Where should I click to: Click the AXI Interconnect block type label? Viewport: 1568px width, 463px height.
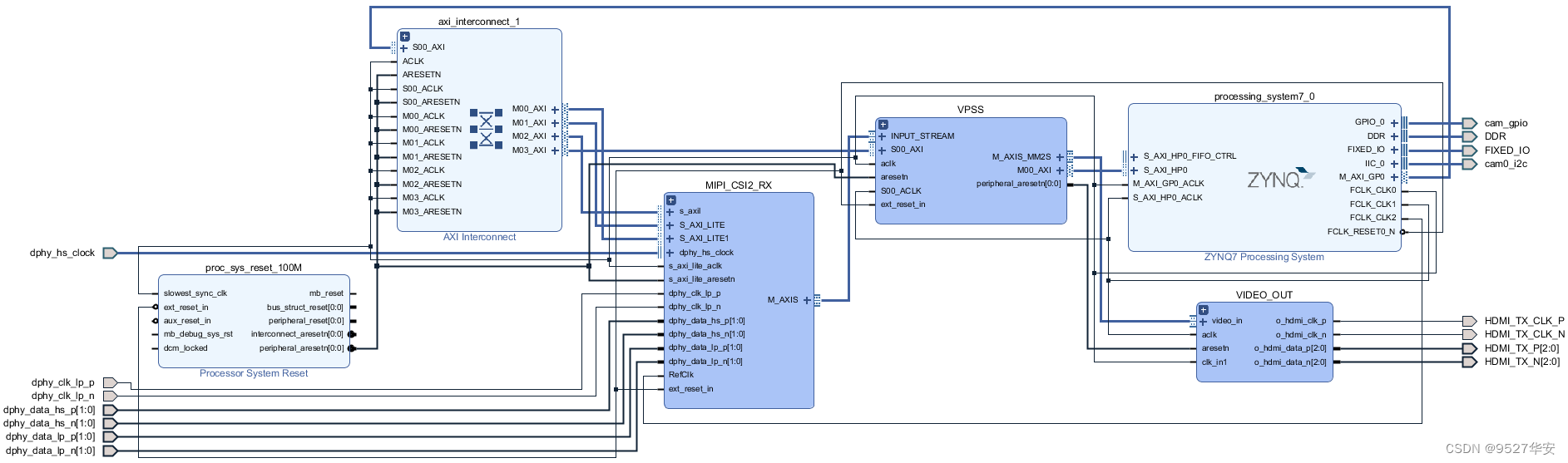[x=479, y=237]
